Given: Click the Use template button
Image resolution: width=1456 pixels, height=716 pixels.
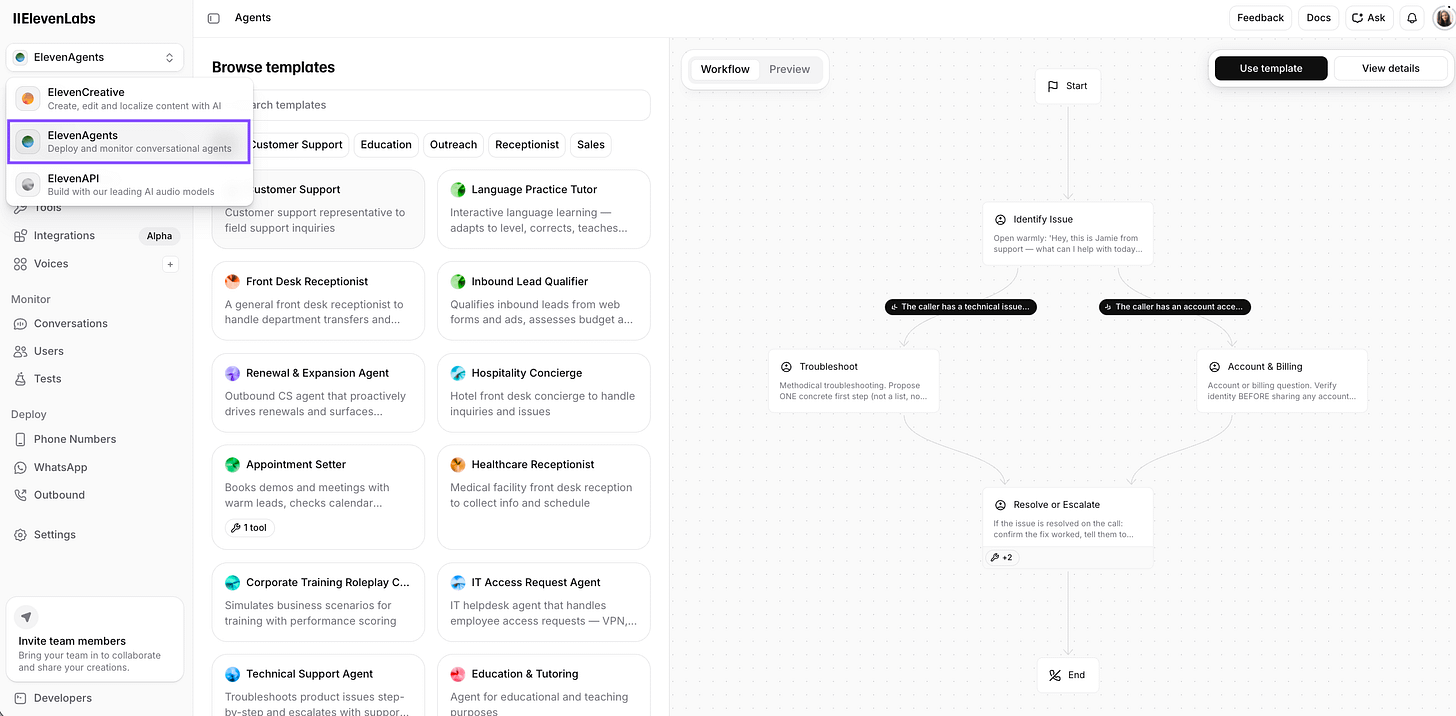Looking at the screenshot, I should tap(1271, 68).
